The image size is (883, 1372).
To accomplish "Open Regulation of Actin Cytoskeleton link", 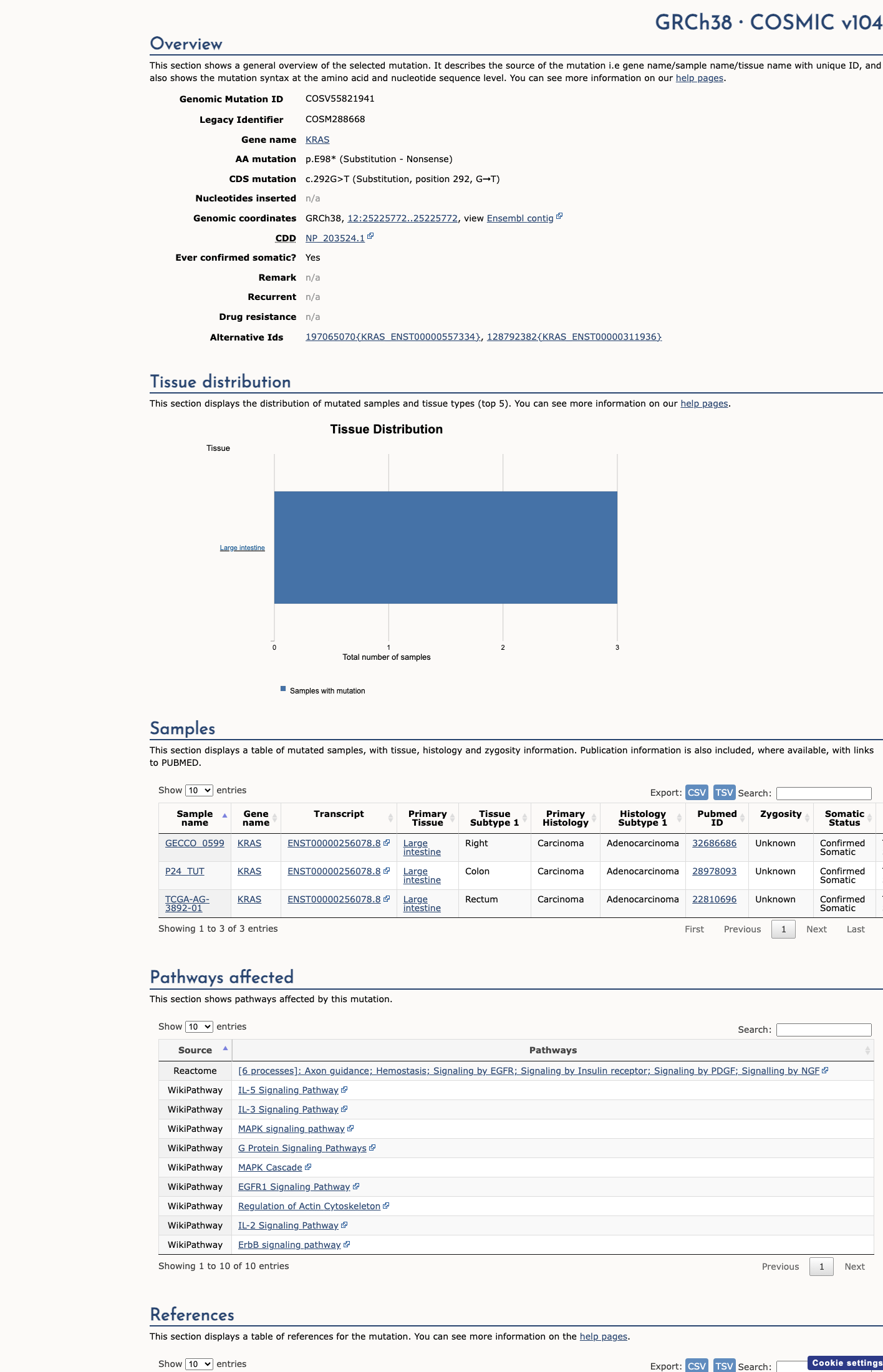I will point(309,1206).
